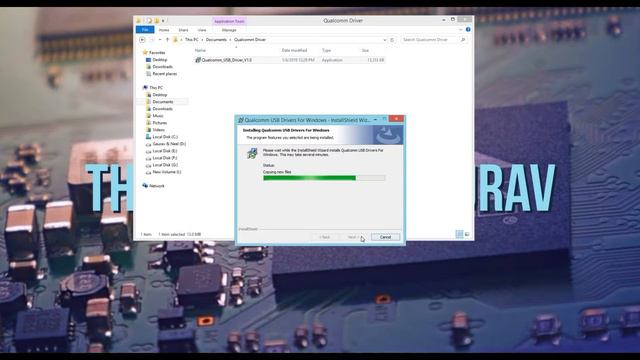Click the greyed-out Next button in installer
640x360 pixels.
click(352, 237)
